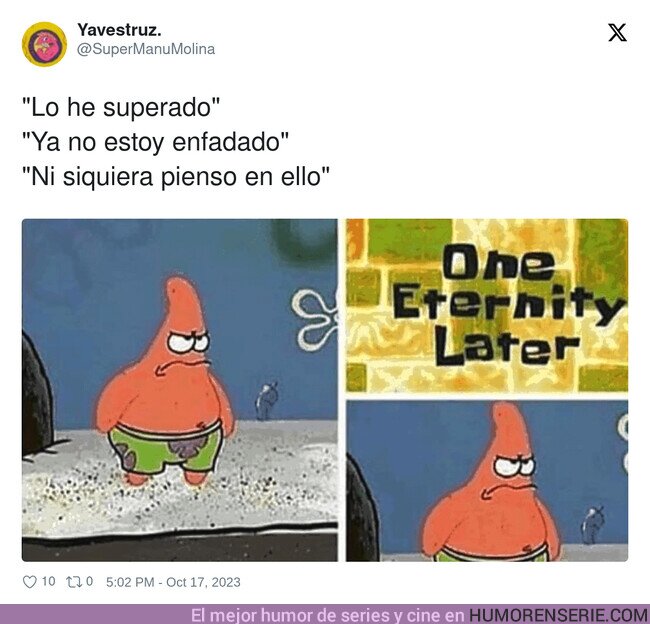Click the "Eternity" word in title card
This screenshot has width=650, height=624.
pos(508,305)
